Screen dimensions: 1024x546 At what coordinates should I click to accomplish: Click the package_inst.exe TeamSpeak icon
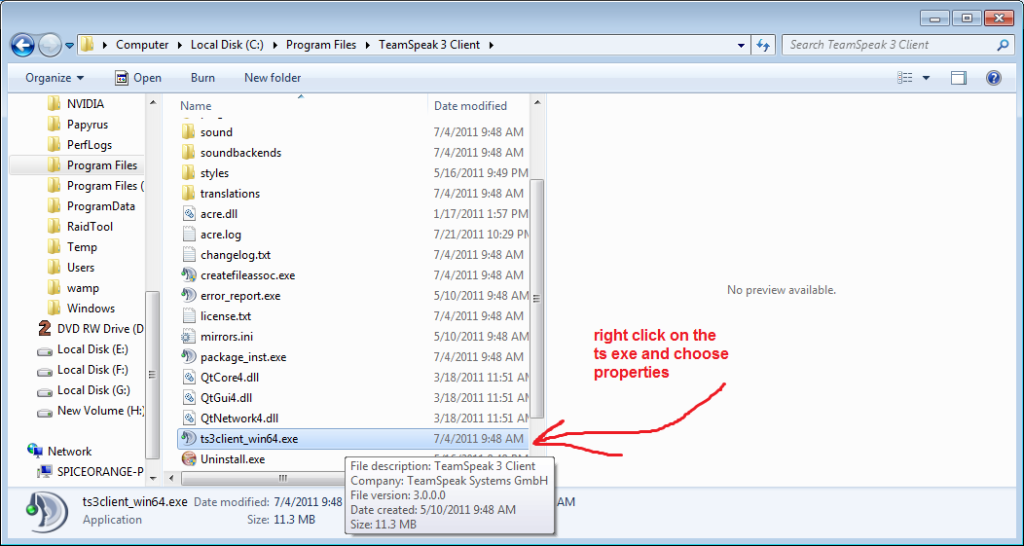point(188,357)
